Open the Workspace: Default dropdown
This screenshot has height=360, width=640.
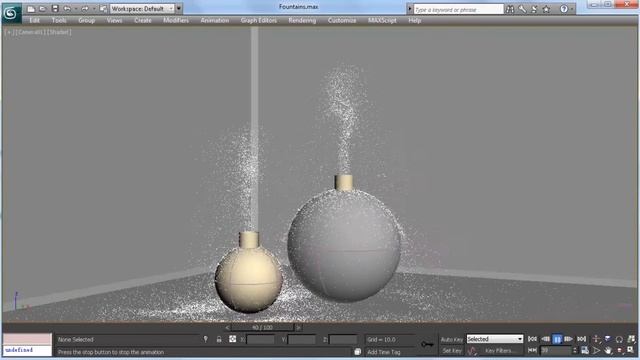tap(142, 9)
